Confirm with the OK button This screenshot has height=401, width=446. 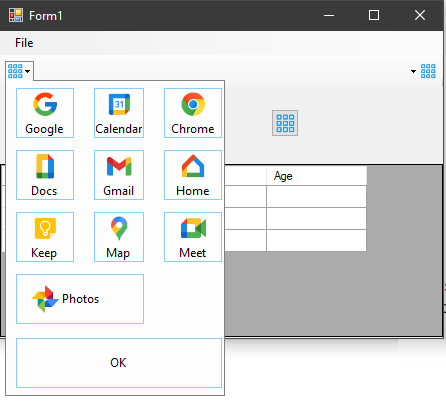[x=119, y=363]
